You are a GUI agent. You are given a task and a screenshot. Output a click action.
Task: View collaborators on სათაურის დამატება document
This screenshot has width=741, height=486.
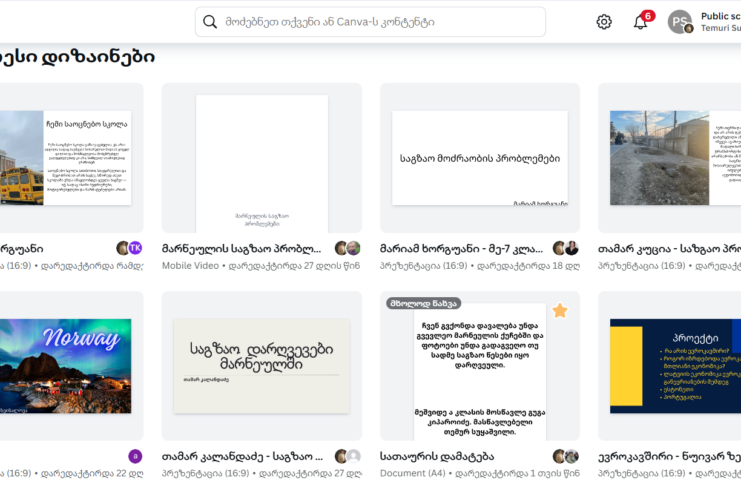(x=566, y=456)
